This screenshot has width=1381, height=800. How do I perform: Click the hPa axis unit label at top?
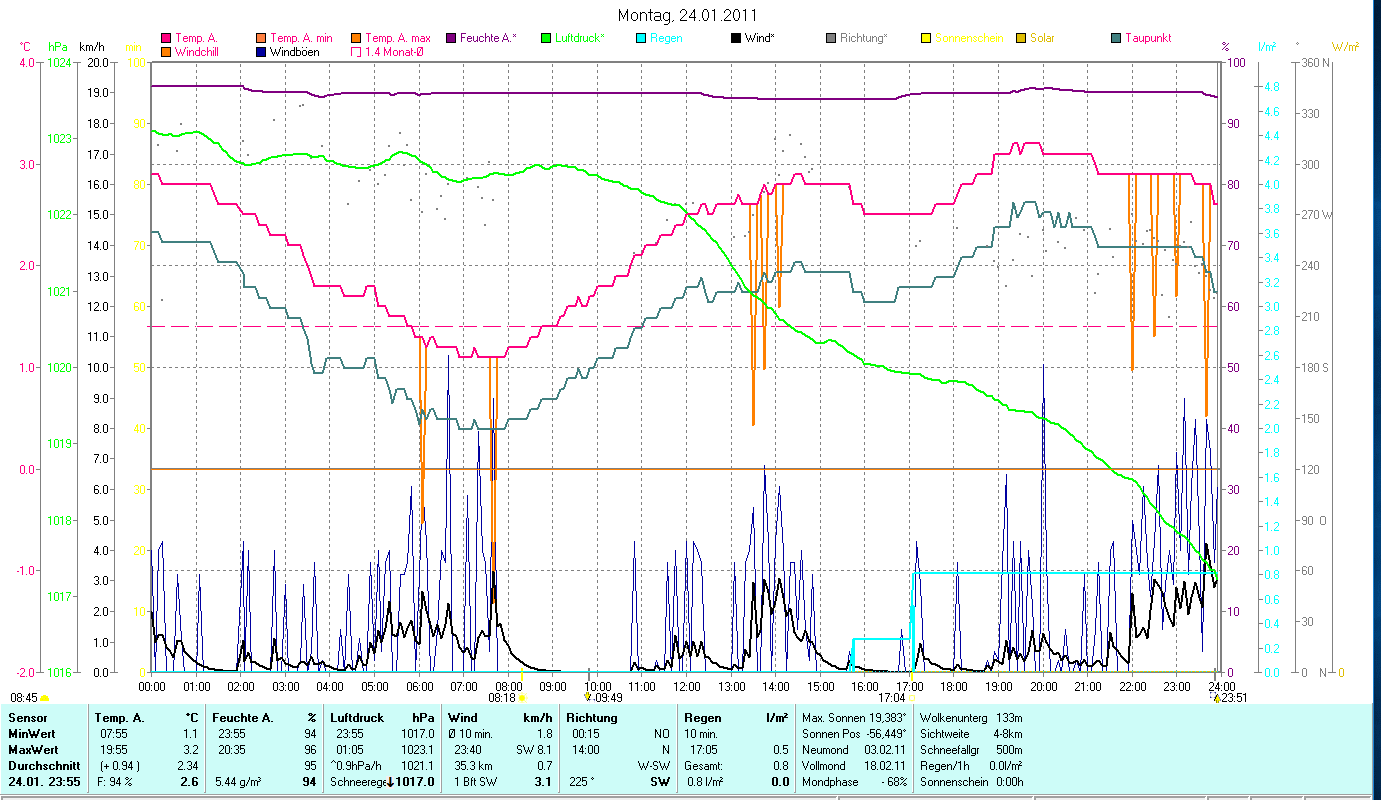pyautogui.click(x=57, y=46)
